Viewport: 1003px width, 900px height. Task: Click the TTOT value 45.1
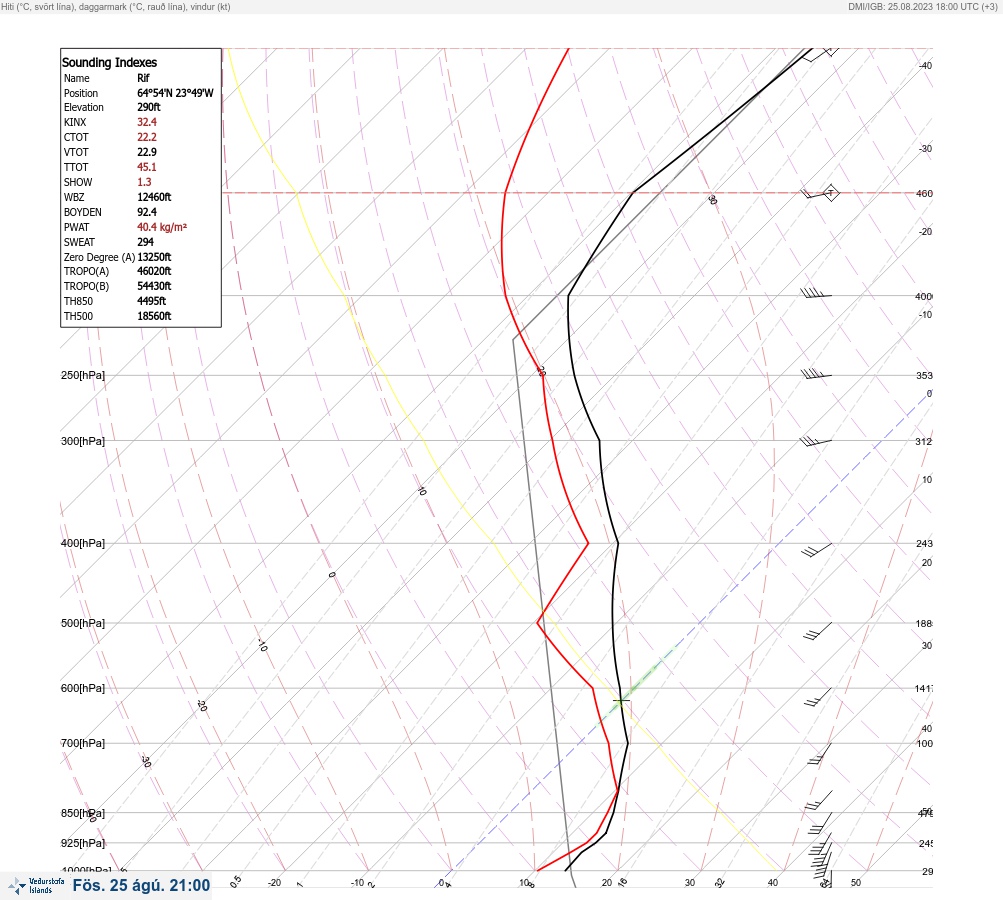[147, 167]
